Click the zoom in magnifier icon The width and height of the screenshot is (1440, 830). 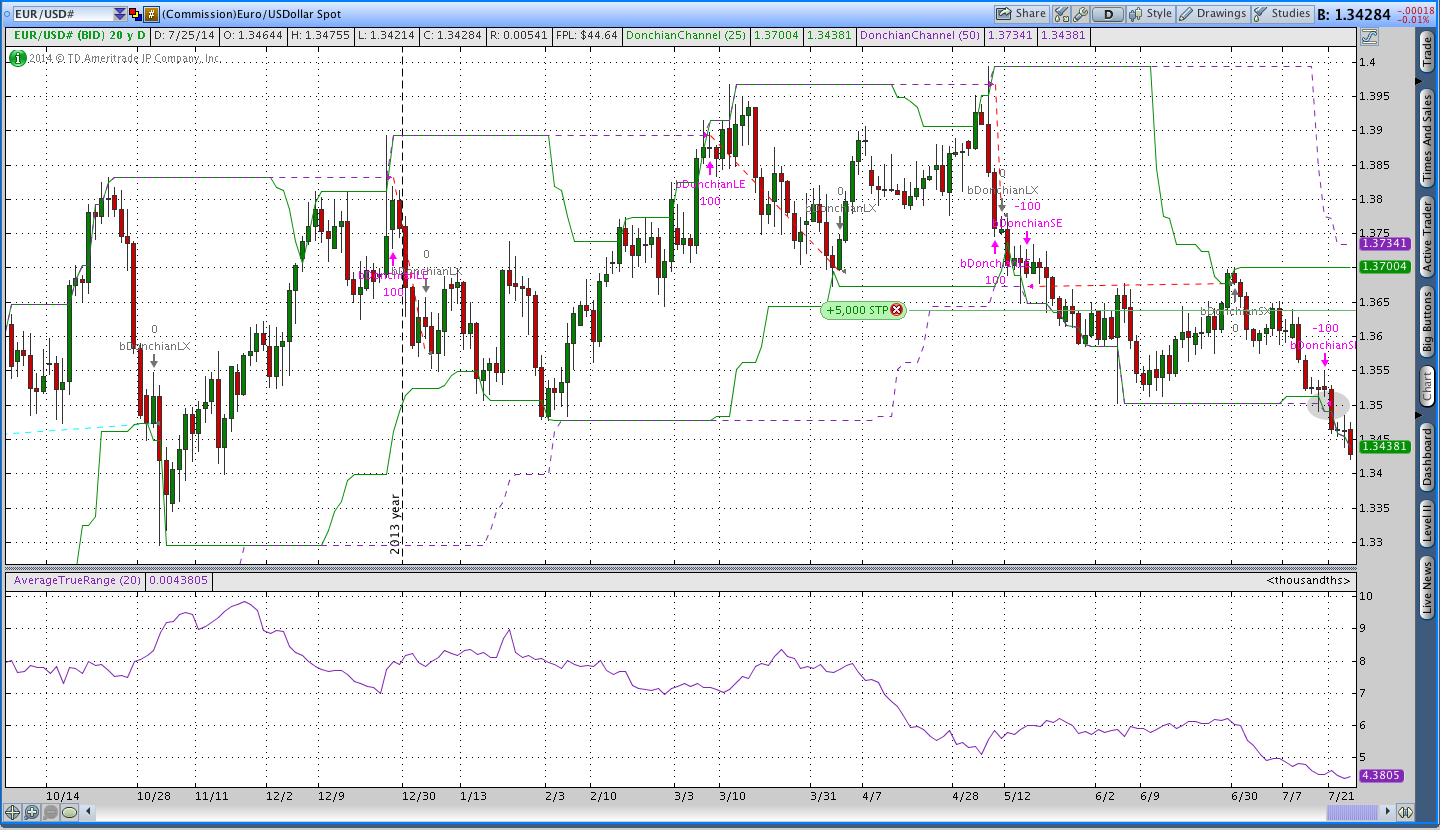[32, 812]
